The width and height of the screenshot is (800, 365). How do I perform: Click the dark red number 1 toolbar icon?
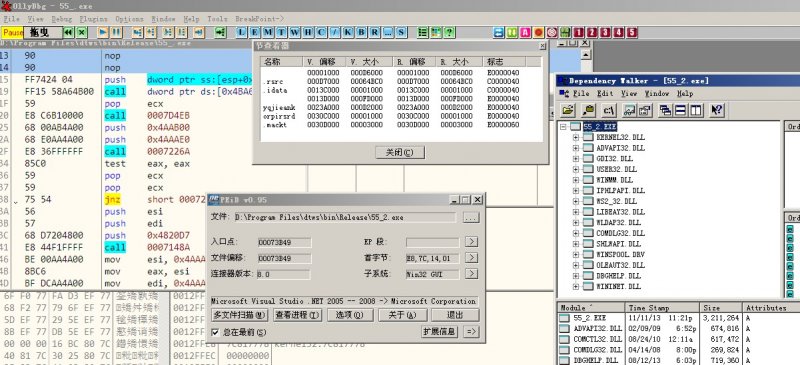(x=578, y=33)
